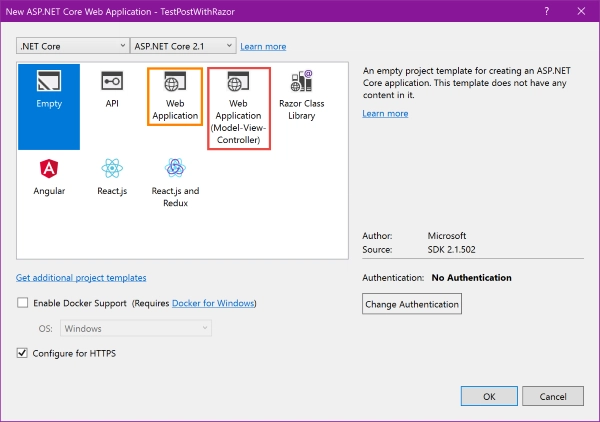
Task: Click the help question mark button
Action: pos(546,11)
